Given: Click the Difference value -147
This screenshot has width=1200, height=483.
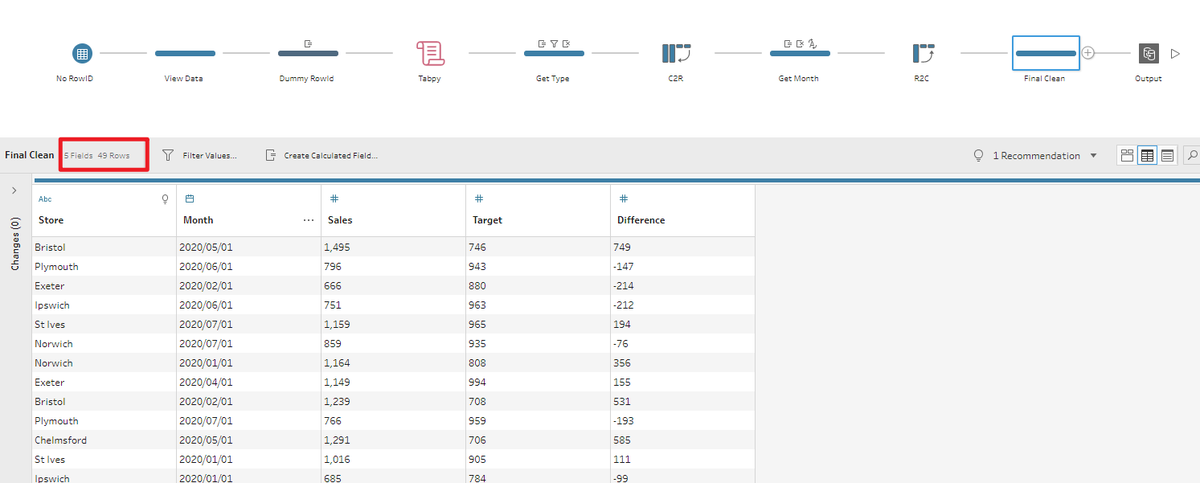Looking at the screenshot, I should 682,267.
